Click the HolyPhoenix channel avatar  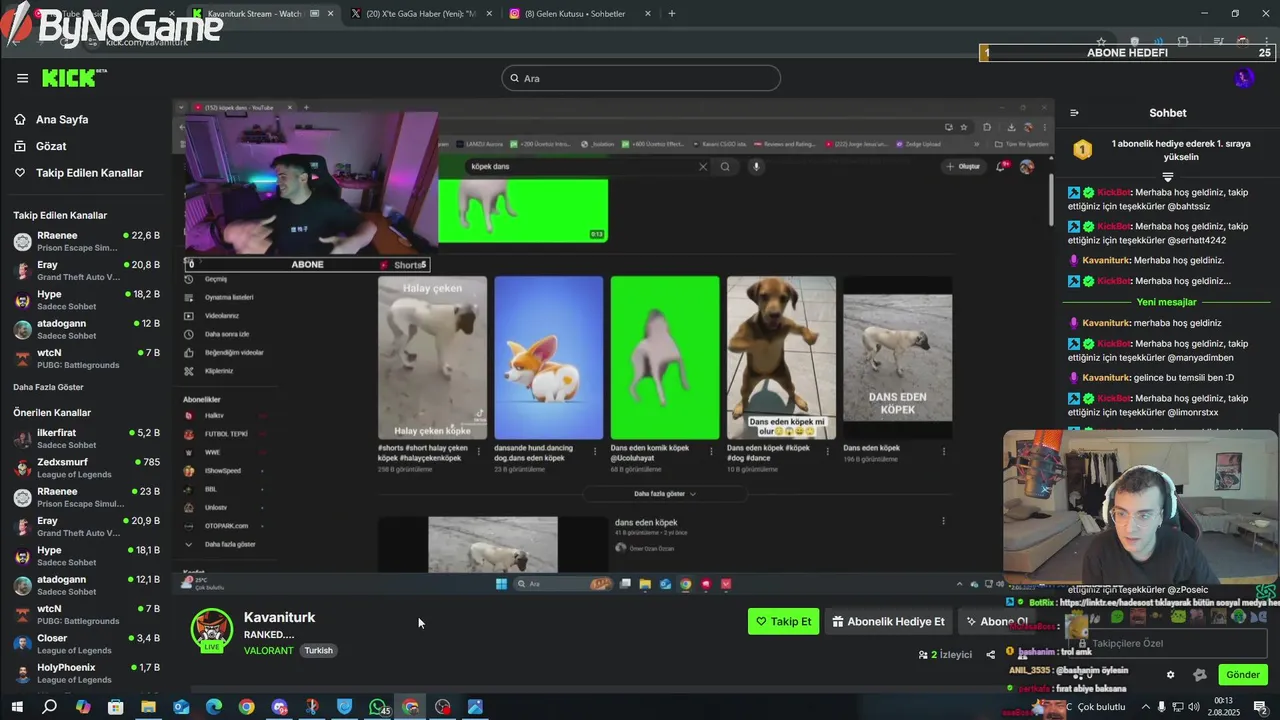tap(22, 673)
